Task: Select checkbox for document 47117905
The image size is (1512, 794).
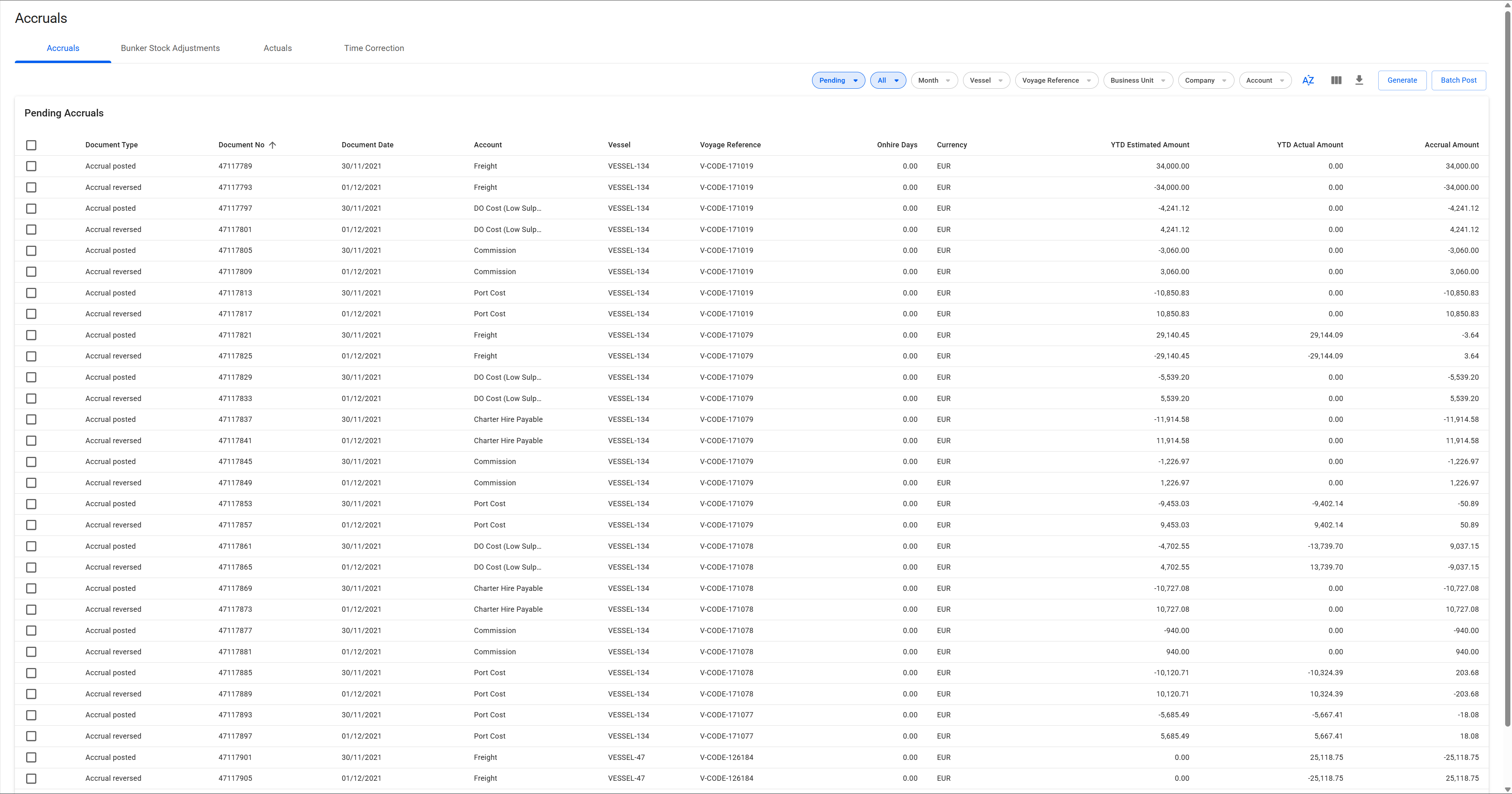Action: point(31,778)
